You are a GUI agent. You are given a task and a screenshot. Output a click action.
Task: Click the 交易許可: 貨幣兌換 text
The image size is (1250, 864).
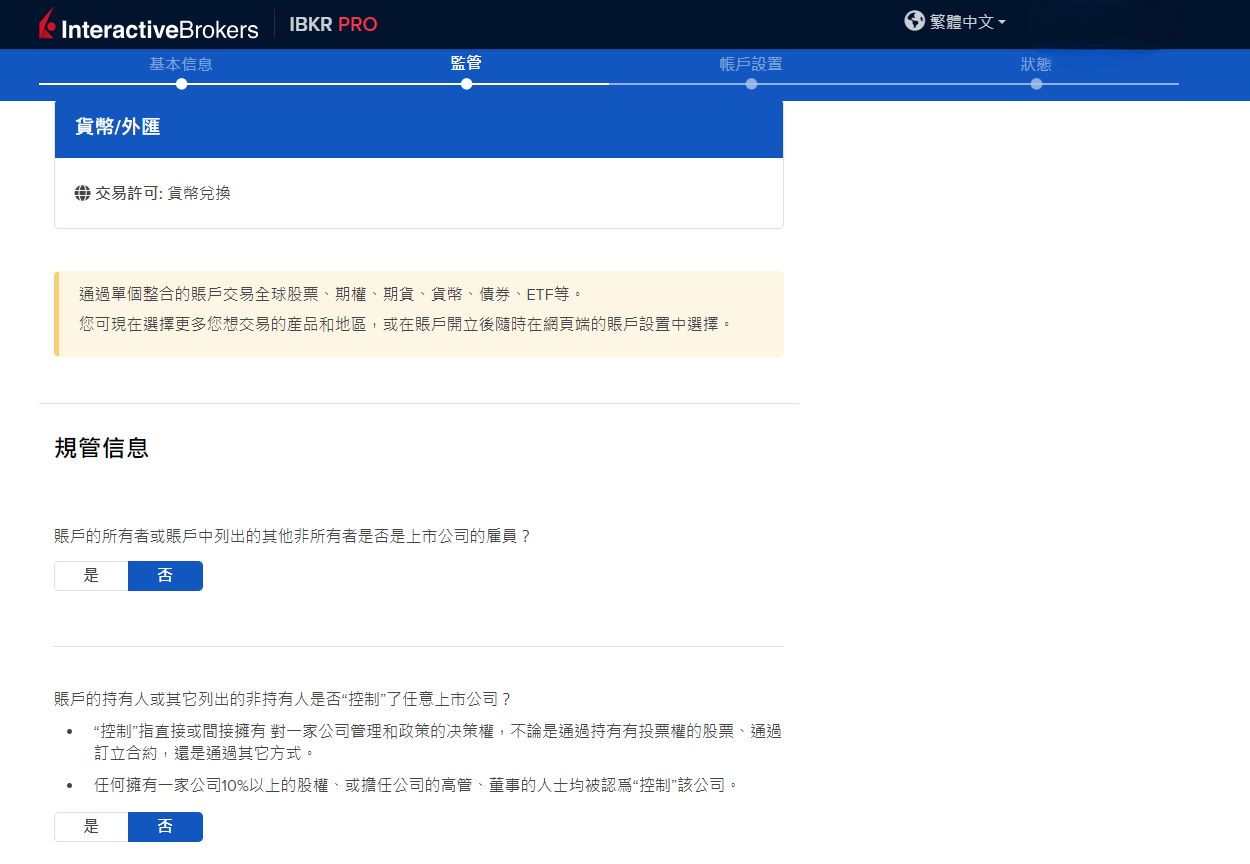163,193
